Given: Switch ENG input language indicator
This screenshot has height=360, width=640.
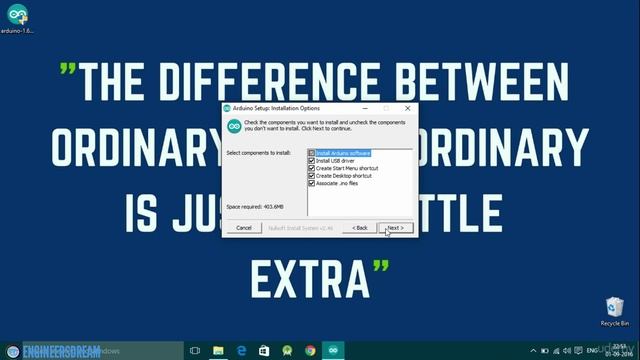Looking at the screenshot, I should (592, 351).
